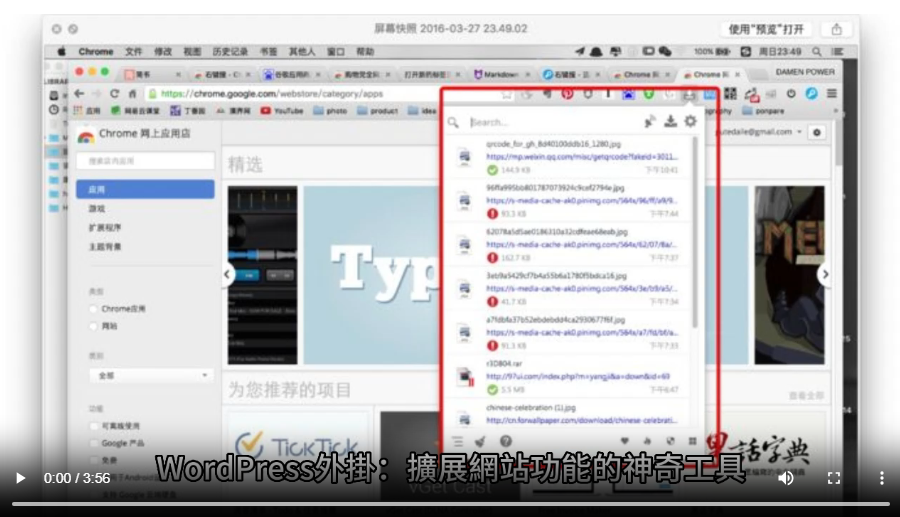Toggle the Google 产品 checkbox

pyautogui.click(x=93, y=443)
